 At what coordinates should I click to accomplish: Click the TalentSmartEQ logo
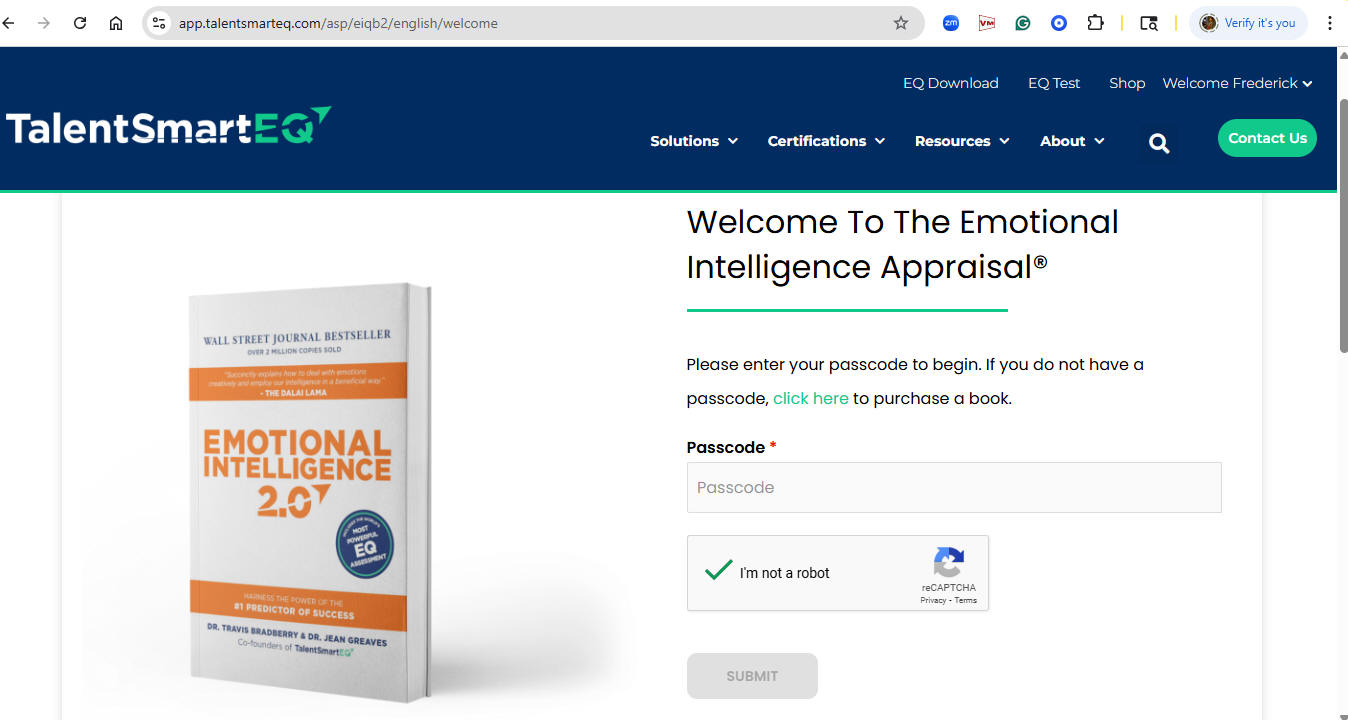pyautogui.click(x=168, y=126)
